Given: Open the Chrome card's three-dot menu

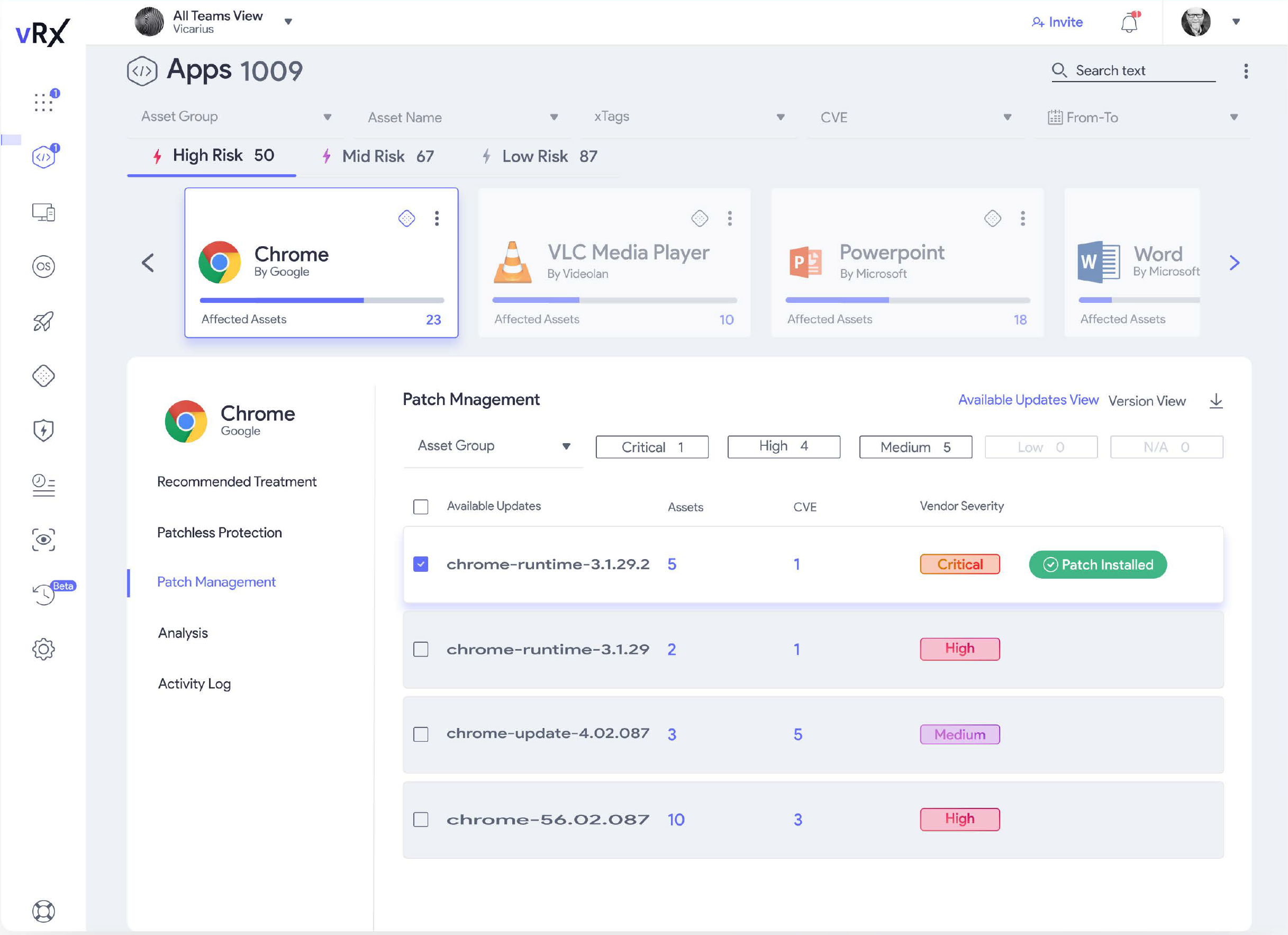Looking at the screenshot, I should [436, 218].
